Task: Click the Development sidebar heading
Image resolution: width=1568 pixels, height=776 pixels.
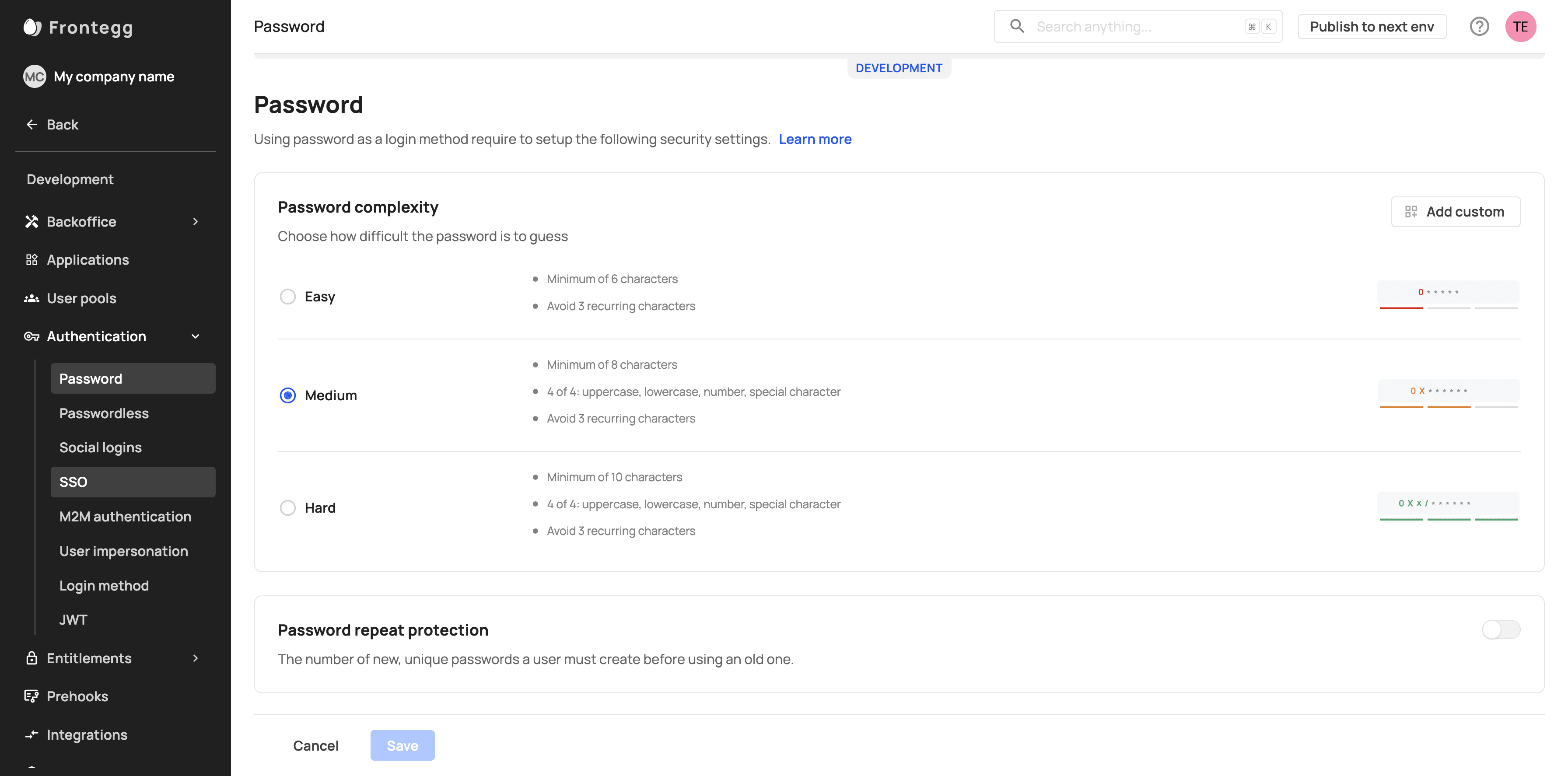Action: pyautogui.click(x=70, y=179)
